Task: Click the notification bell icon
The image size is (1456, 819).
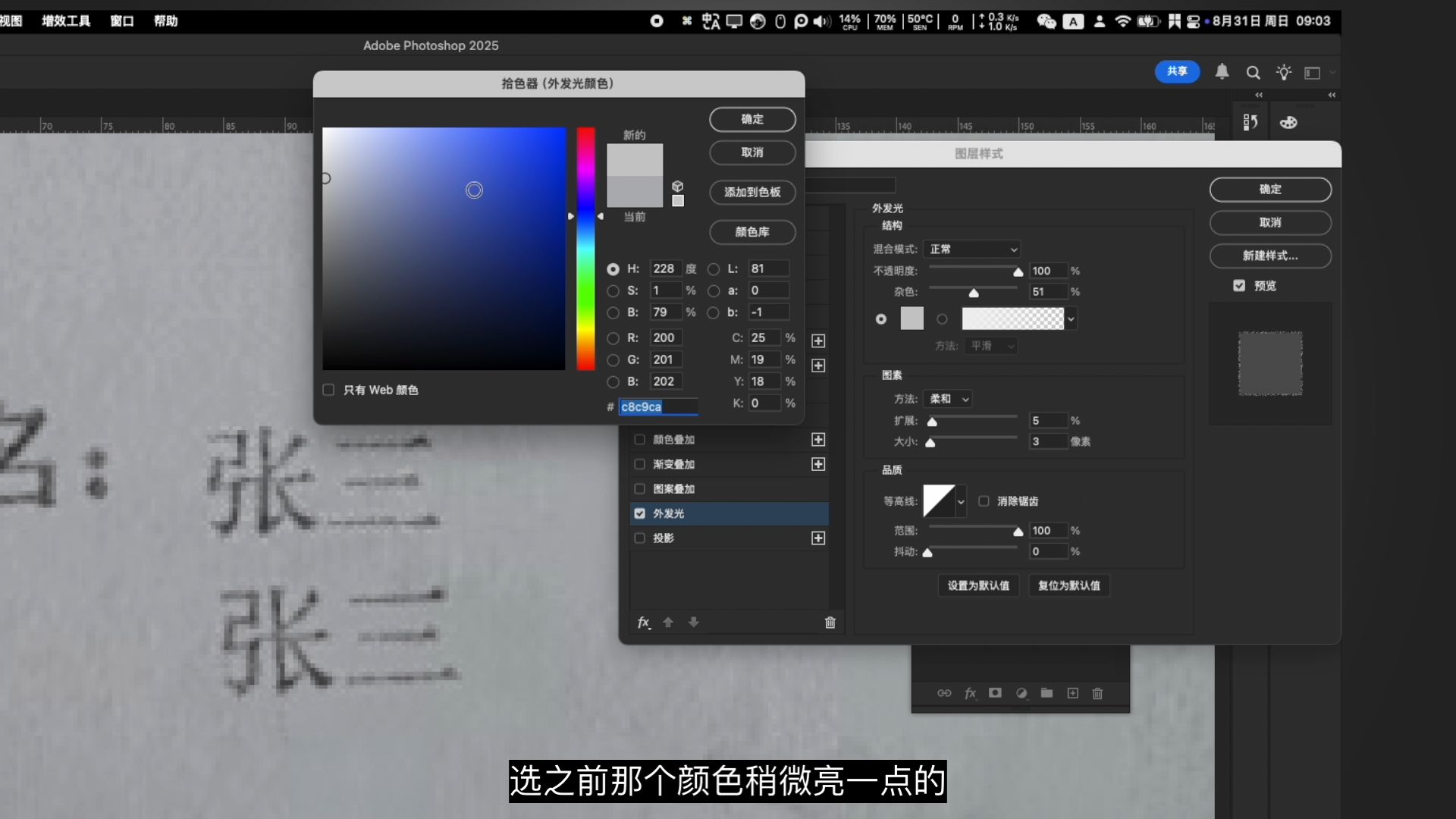Action: 1222,72
